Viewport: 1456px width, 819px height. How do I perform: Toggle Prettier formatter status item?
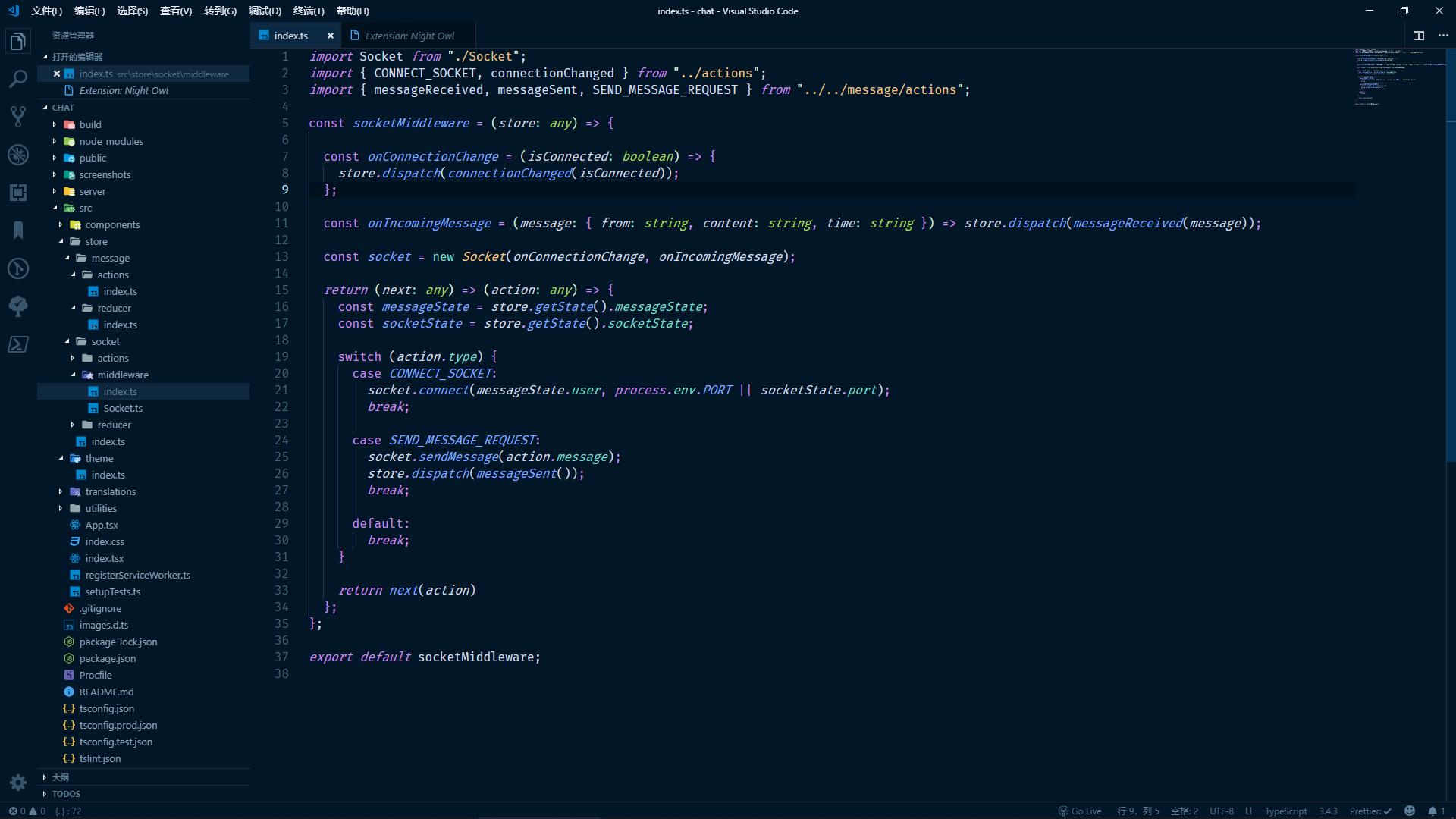[x=1370, y=811]
